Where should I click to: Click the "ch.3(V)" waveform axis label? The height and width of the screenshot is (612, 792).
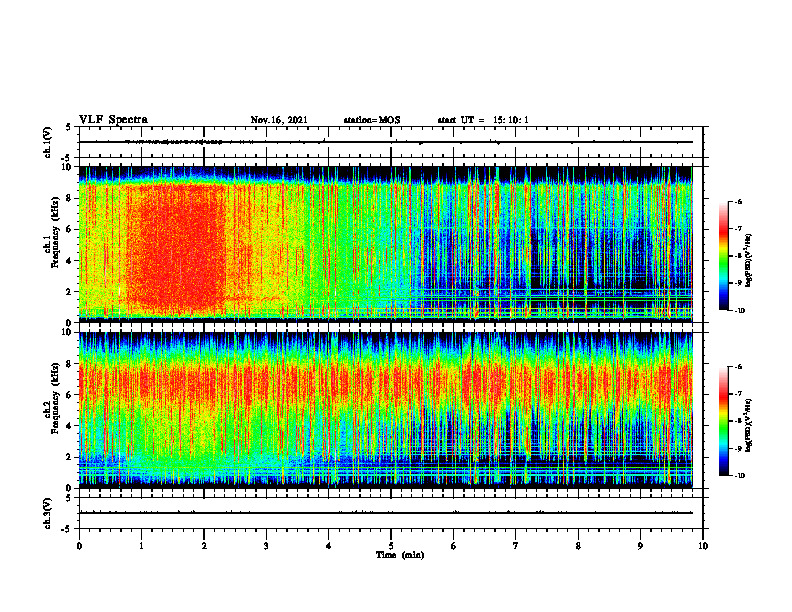[x=47, y=514]
